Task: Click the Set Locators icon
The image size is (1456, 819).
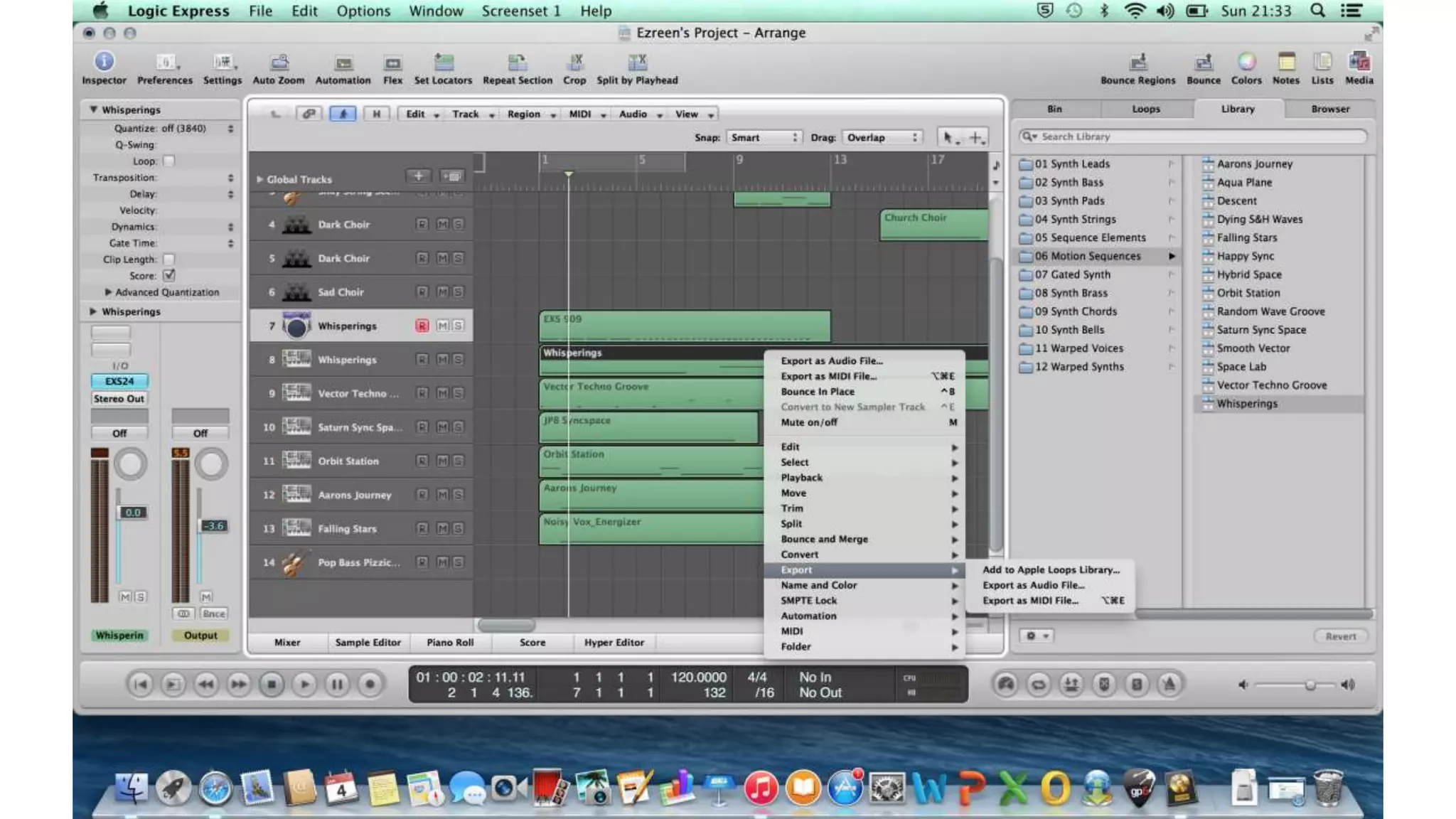Action: pyautogui.click(x=443, y=63)
